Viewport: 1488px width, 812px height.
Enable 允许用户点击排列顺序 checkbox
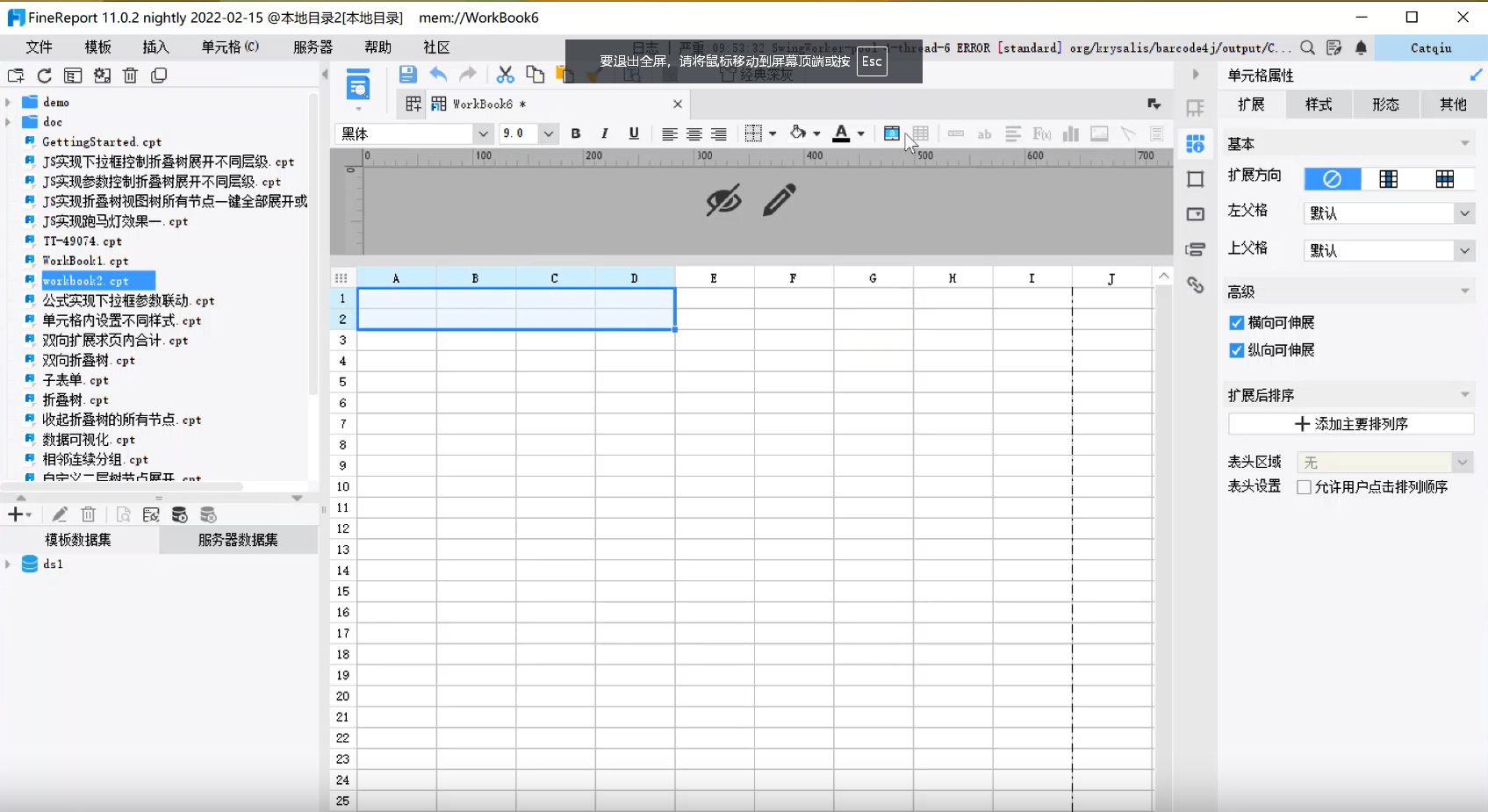tap(1305, 487)
